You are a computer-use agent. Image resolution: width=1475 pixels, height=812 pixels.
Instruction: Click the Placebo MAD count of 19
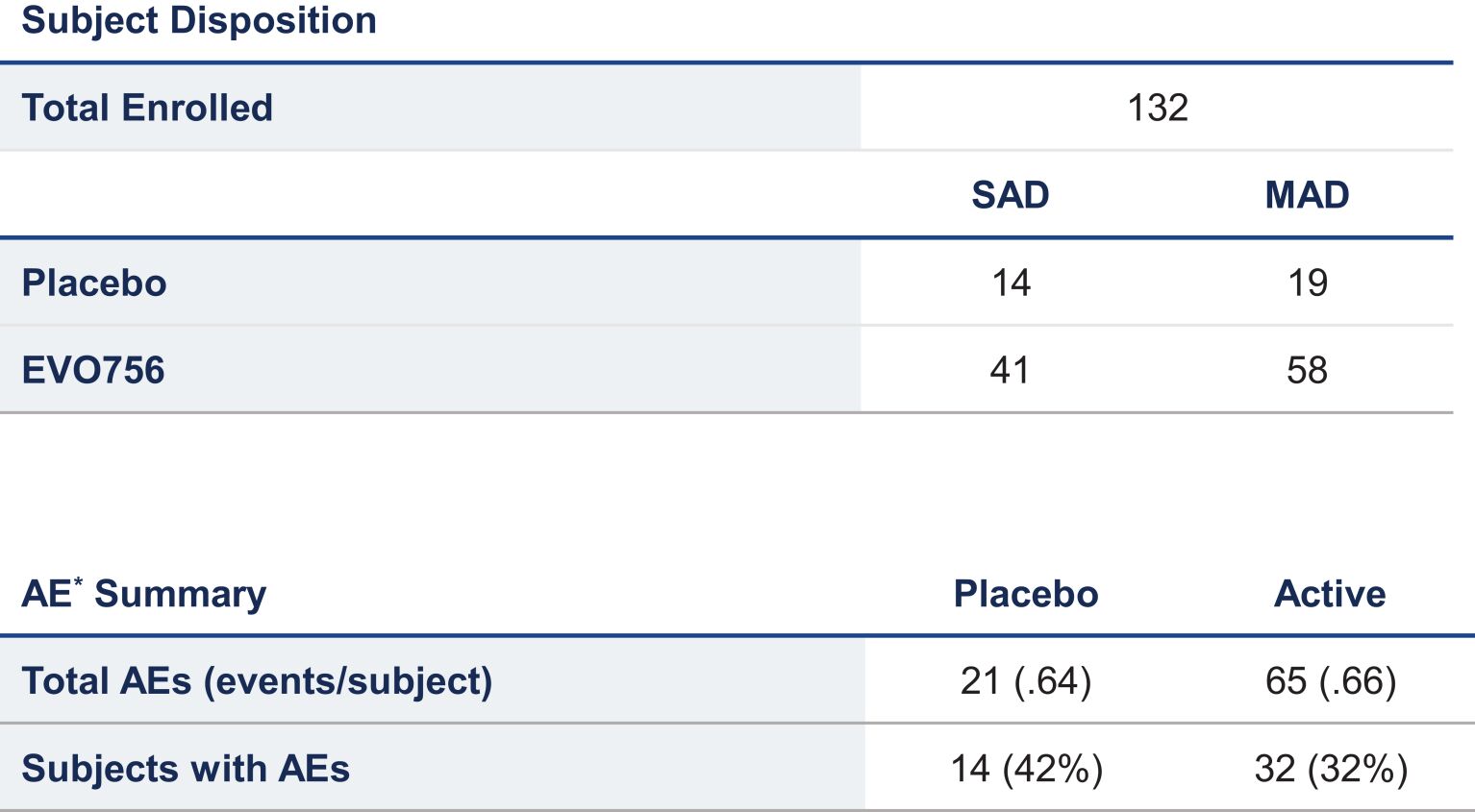click(1307, 283)
